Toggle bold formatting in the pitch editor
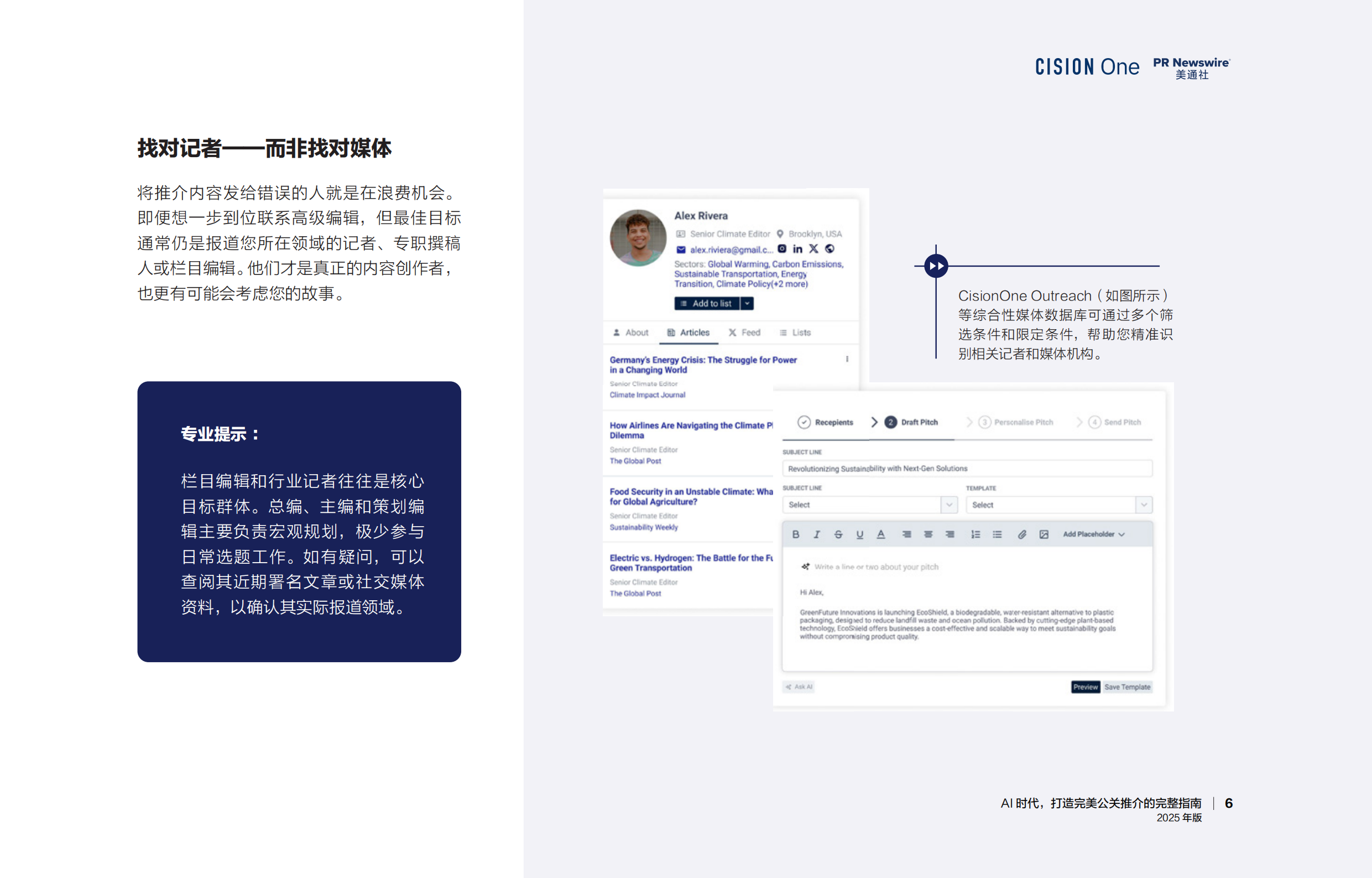This screenshot has height=878, width=1372. (x=796, y=534)
